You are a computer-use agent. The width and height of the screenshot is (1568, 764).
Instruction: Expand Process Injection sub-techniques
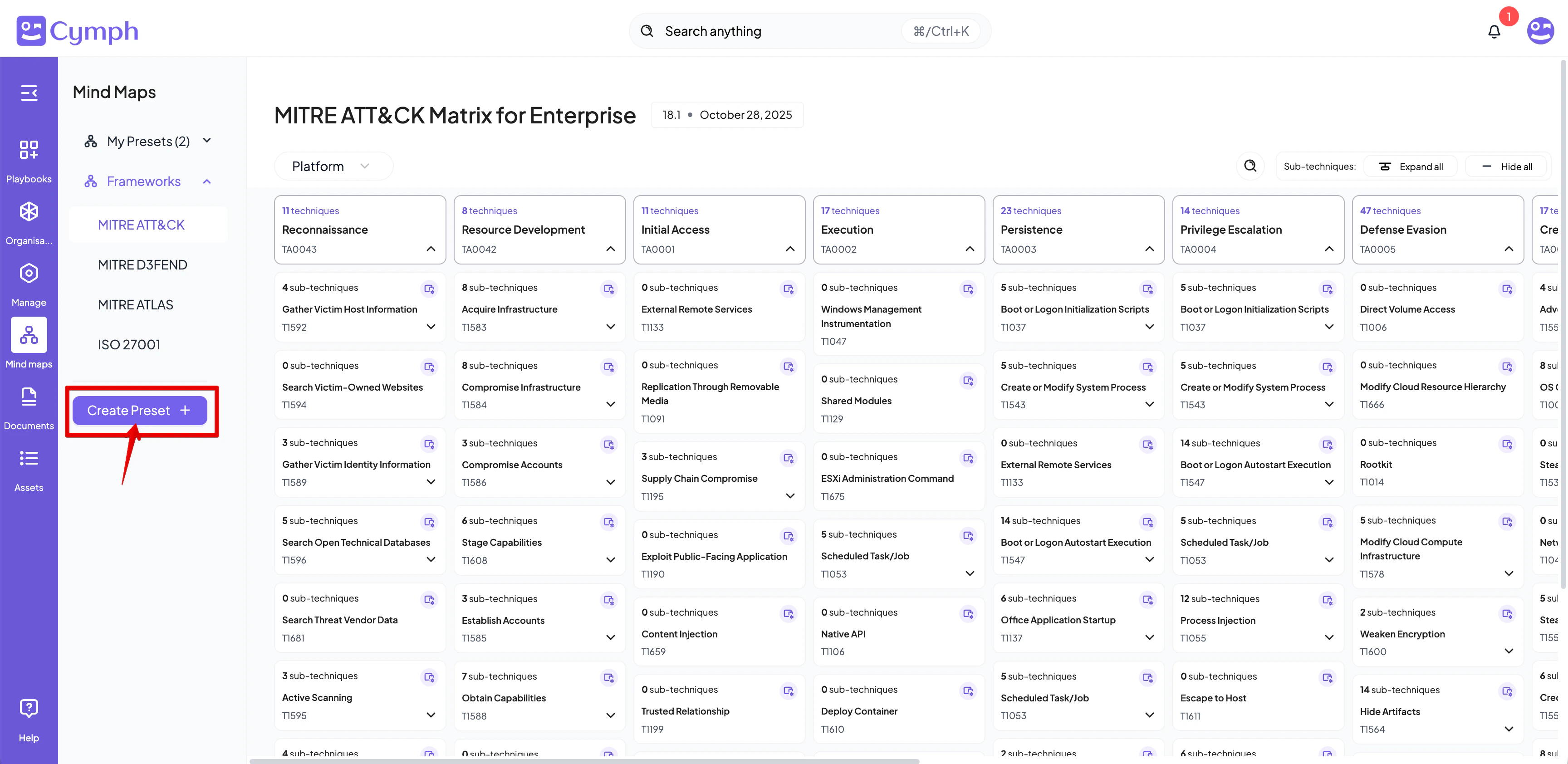click(1329, 638)
